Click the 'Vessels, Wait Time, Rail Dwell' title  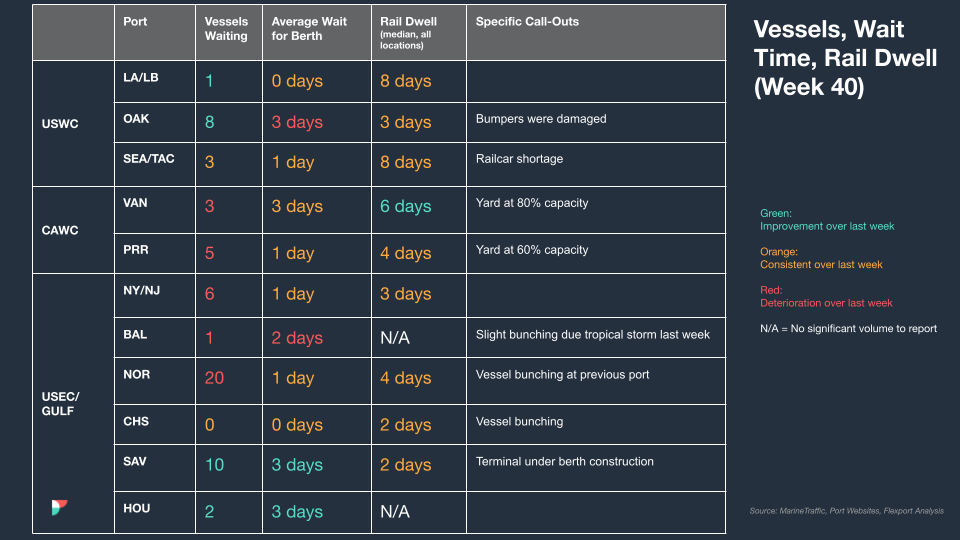(845, 58)
